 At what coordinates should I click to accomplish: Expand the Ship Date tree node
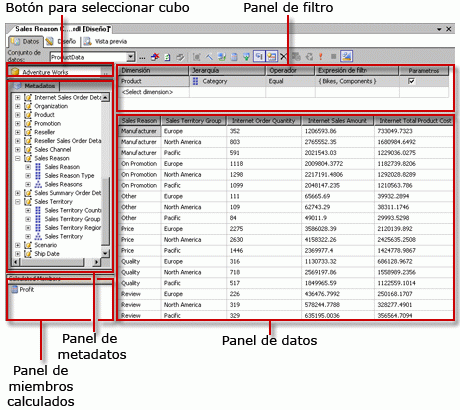point(18,254)
